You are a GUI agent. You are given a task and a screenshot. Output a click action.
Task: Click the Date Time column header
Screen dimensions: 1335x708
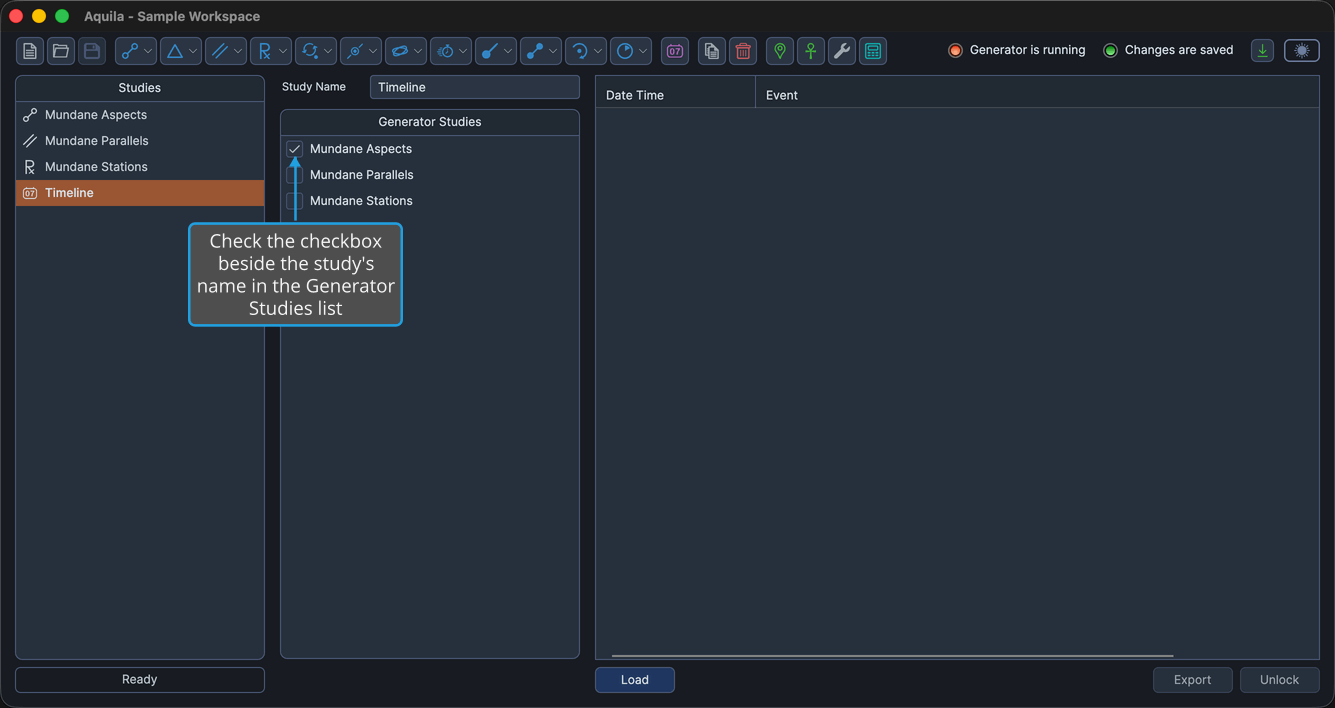pos(676,95)
